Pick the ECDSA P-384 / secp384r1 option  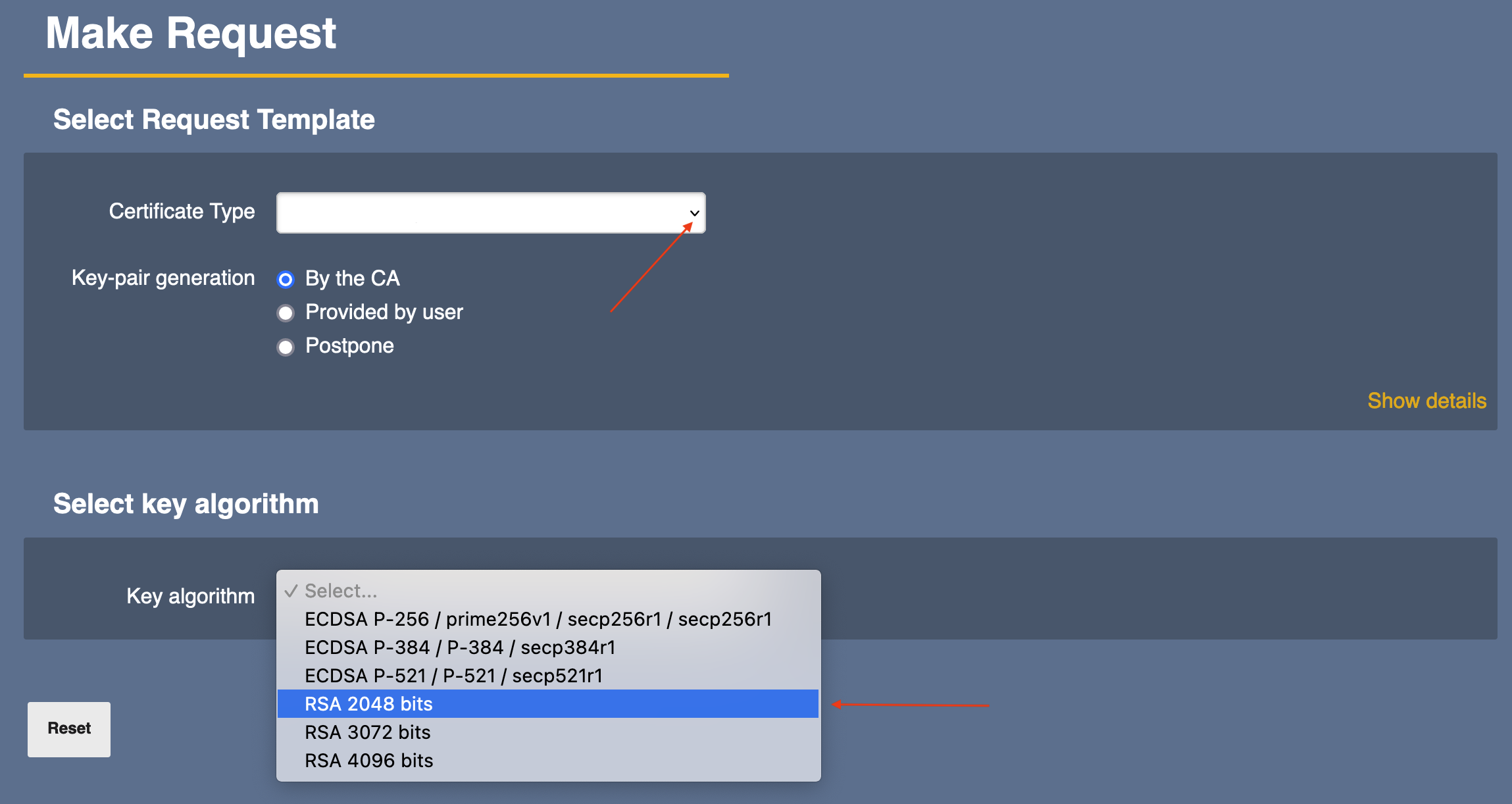pyautogui.click(x=460, y=647)
